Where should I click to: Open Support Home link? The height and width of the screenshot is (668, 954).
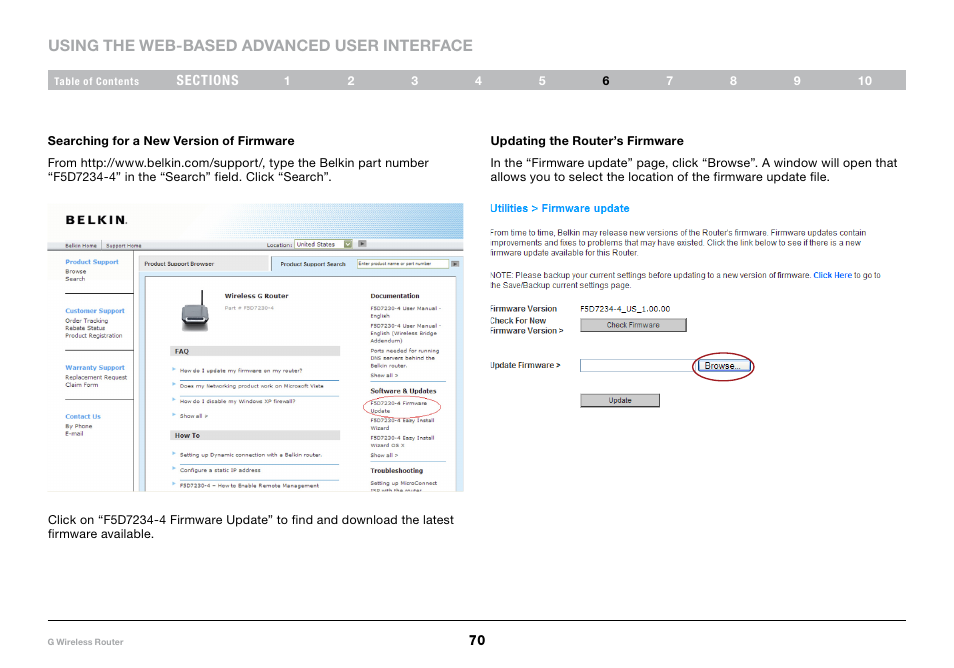point(124,246)
